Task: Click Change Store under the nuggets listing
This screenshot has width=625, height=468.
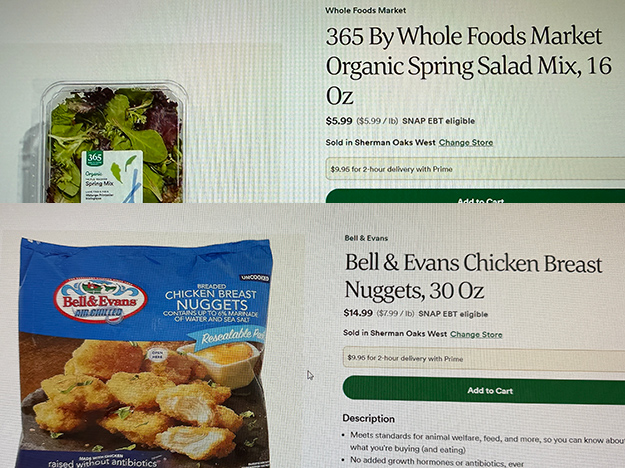Action: tap(476, 334)
